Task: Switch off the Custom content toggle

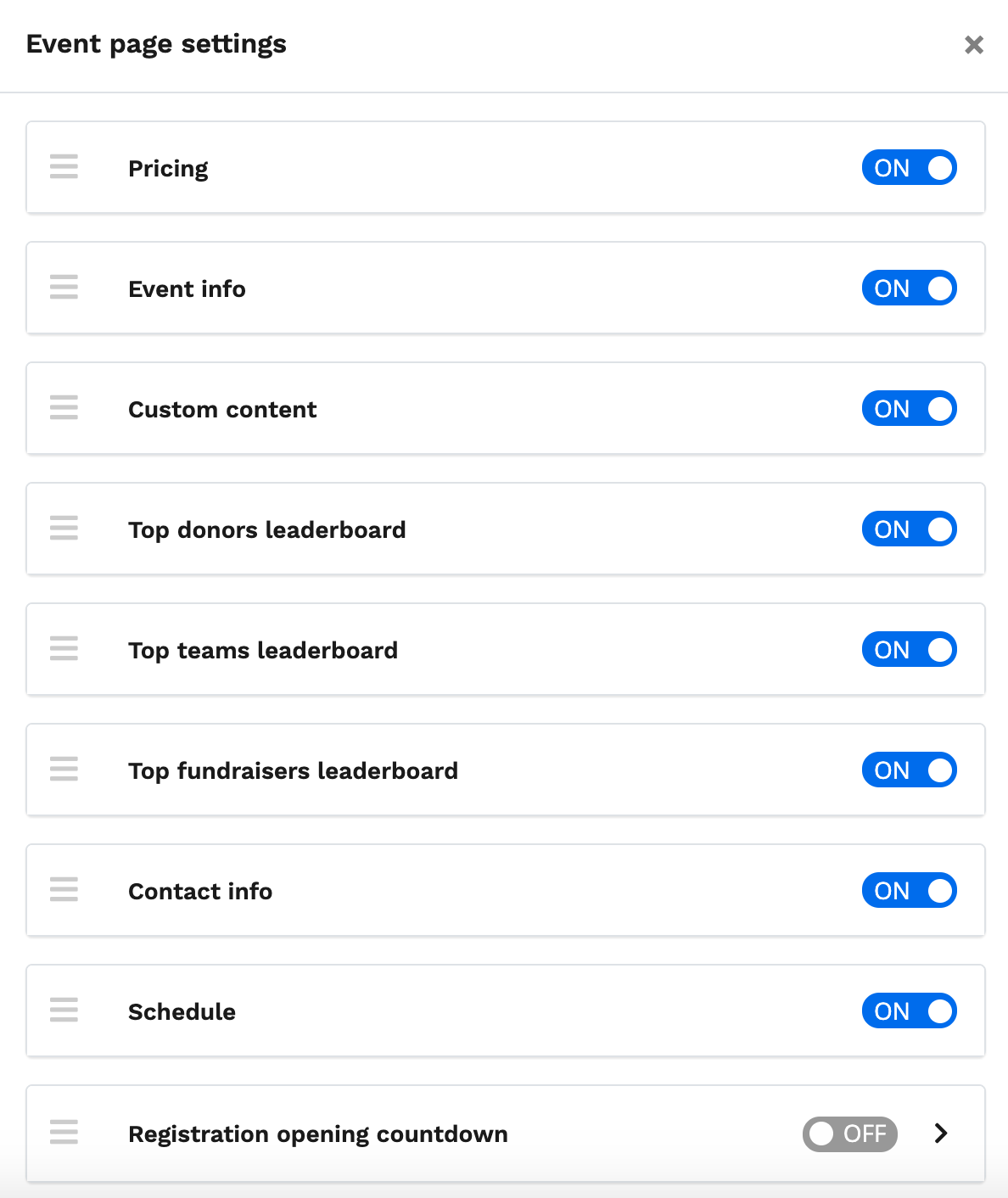Action: (x=909, y=409)
